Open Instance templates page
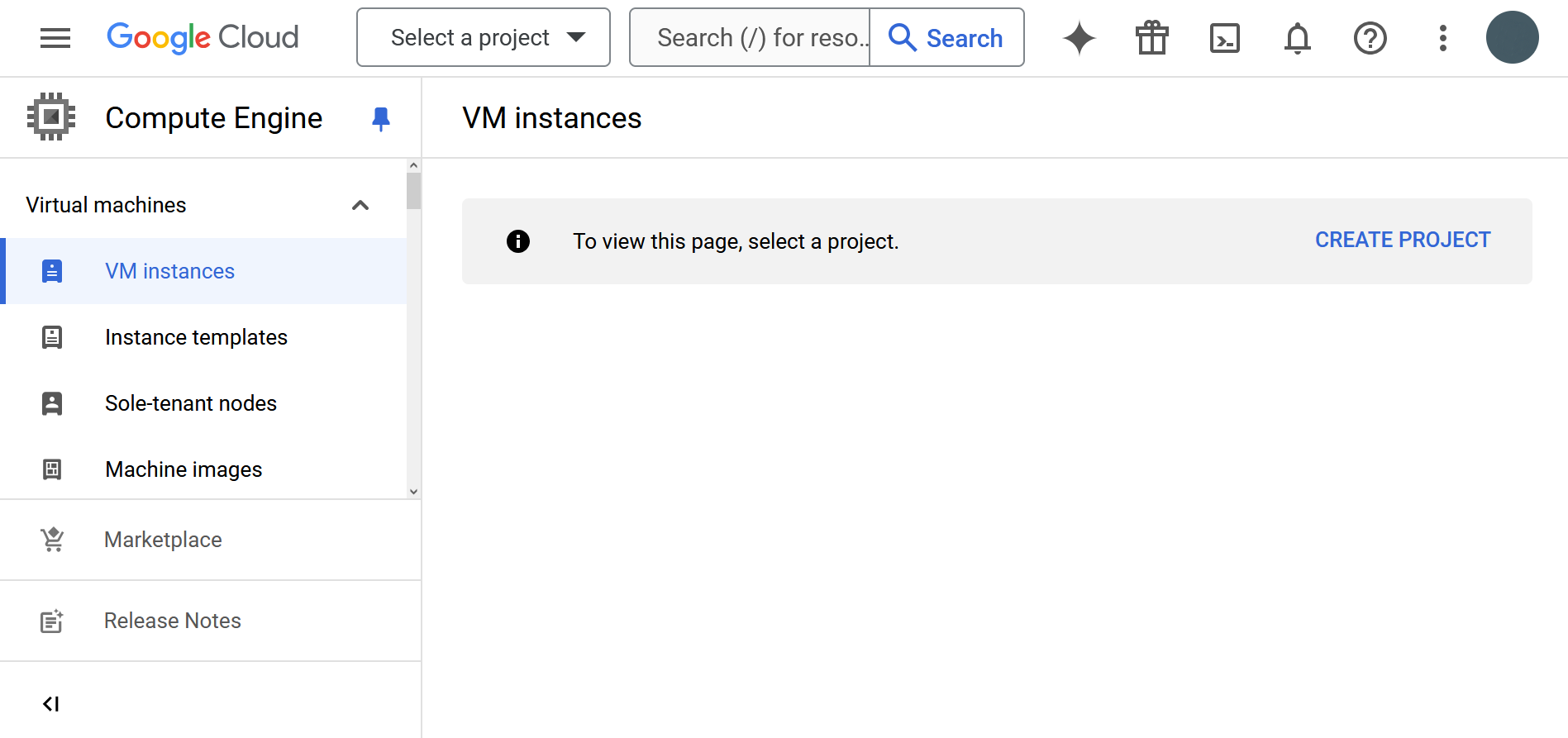 203,337
